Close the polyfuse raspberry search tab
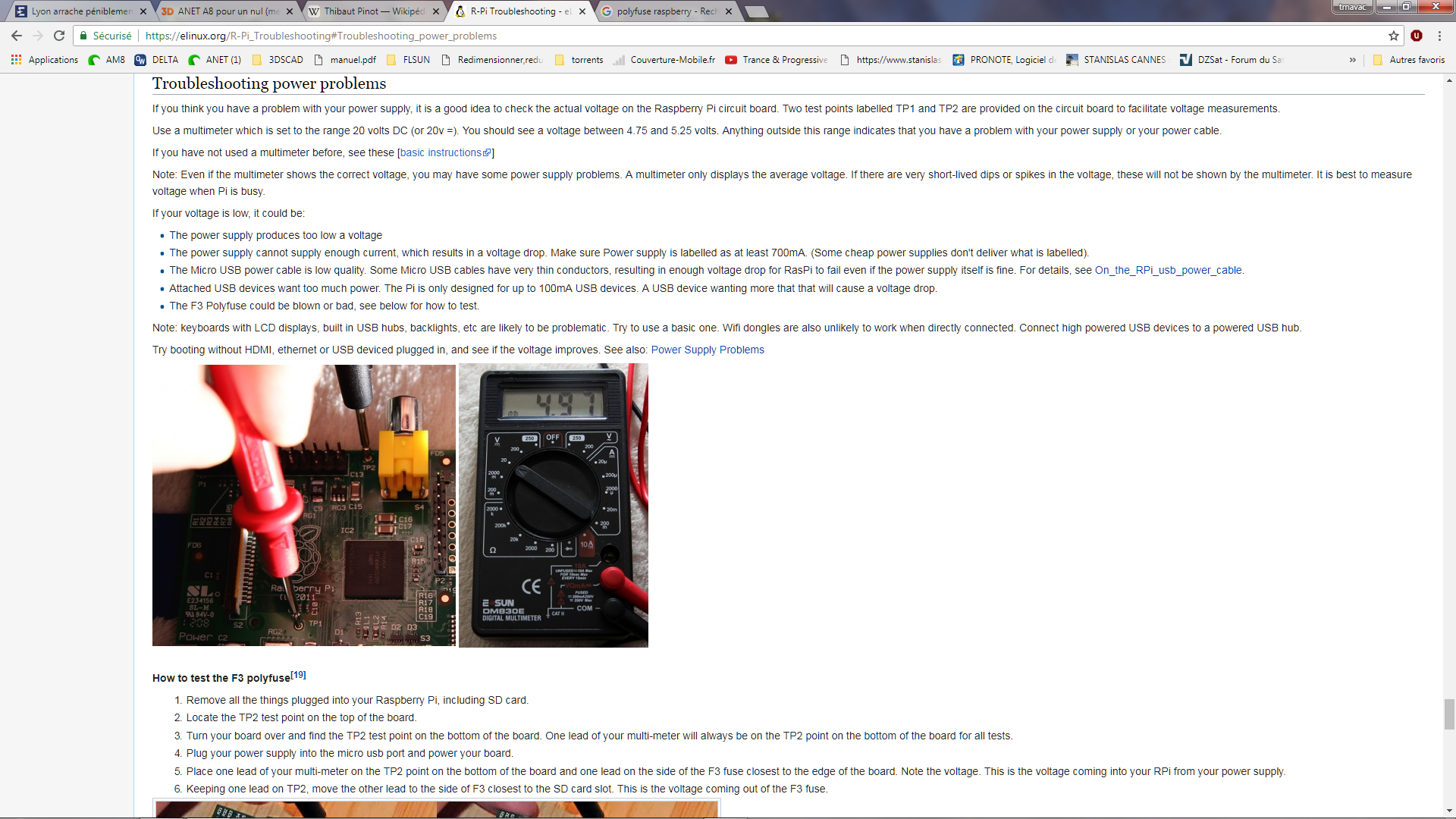The width and height of the screenshot is (1456, 819). (x=729, y=11)
